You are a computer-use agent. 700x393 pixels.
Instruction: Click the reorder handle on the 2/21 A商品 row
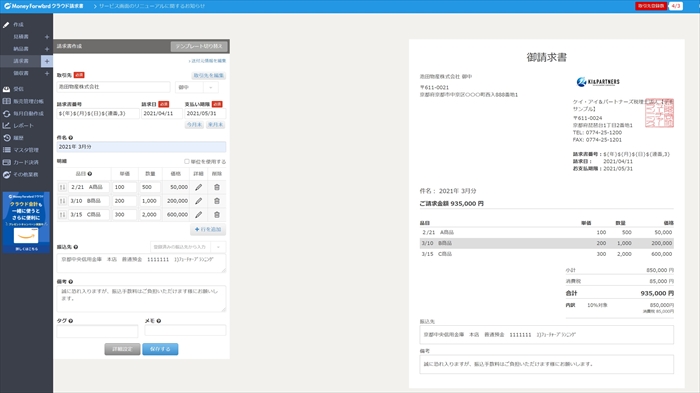pyautogui.click(x=62, y=188)
